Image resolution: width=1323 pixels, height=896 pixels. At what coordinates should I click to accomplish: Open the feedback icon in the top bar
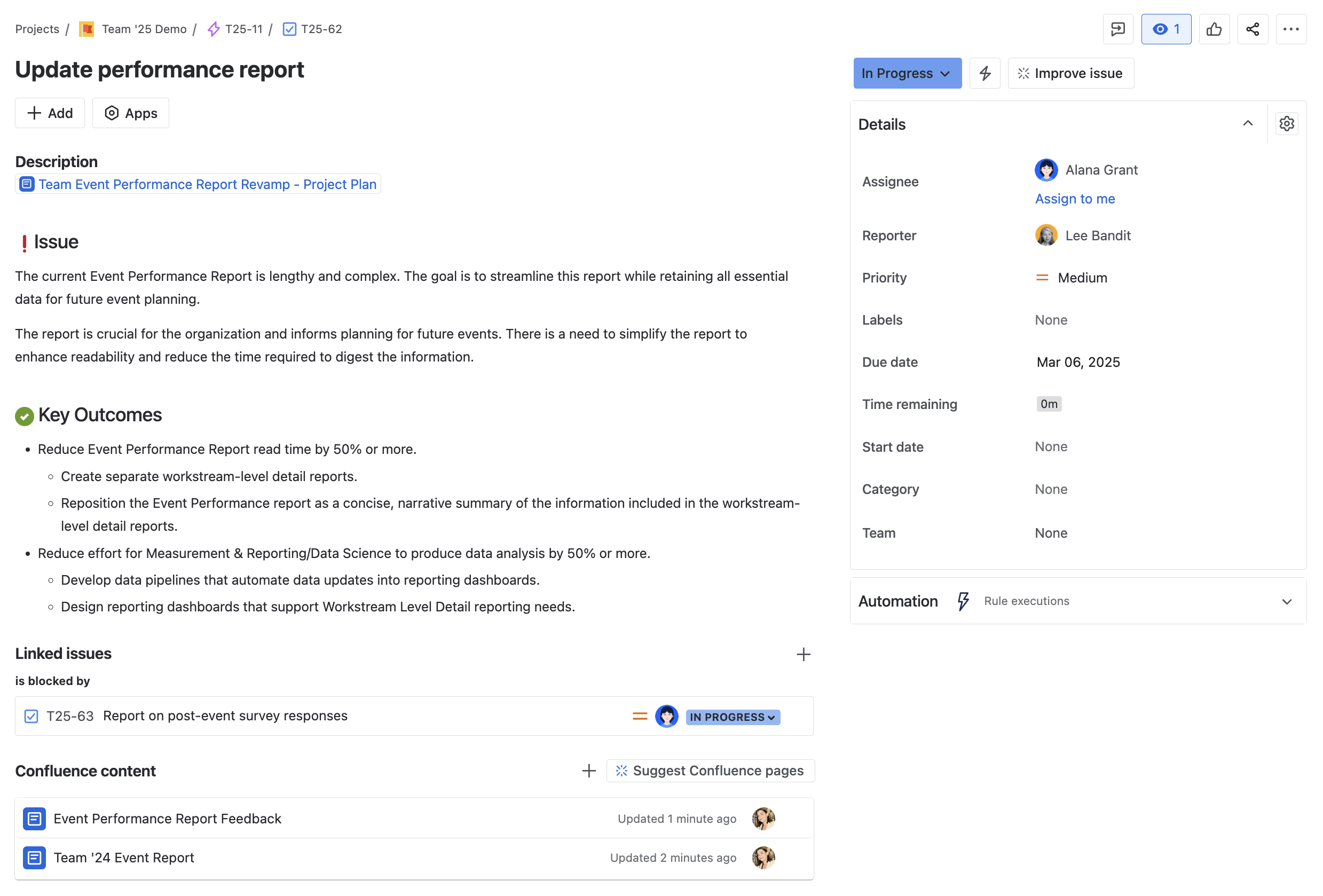point(1118,29)
